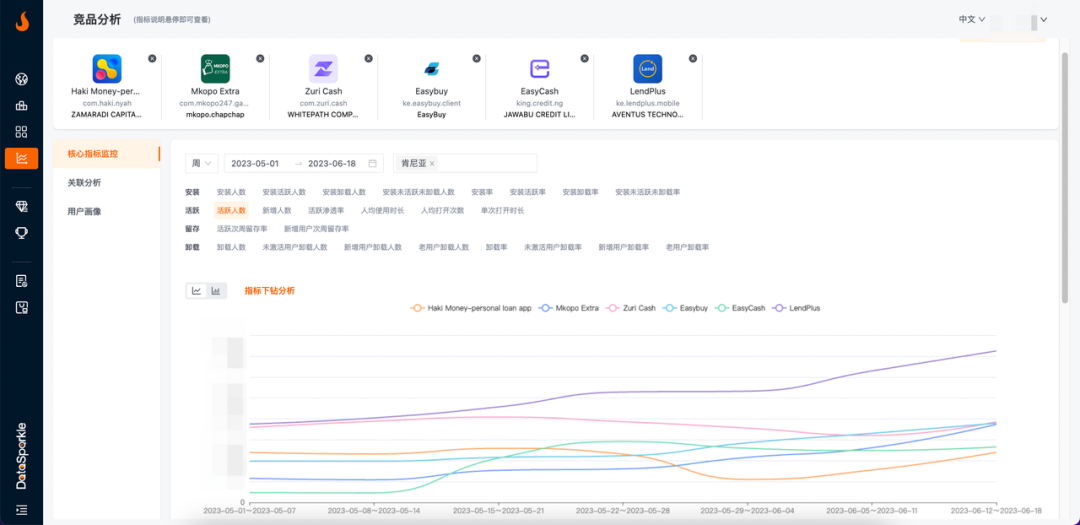Remove the Zuri Cash app card
Viewport: 1080px width, 525px height.
pyautogui.click(x=368, y=59)
